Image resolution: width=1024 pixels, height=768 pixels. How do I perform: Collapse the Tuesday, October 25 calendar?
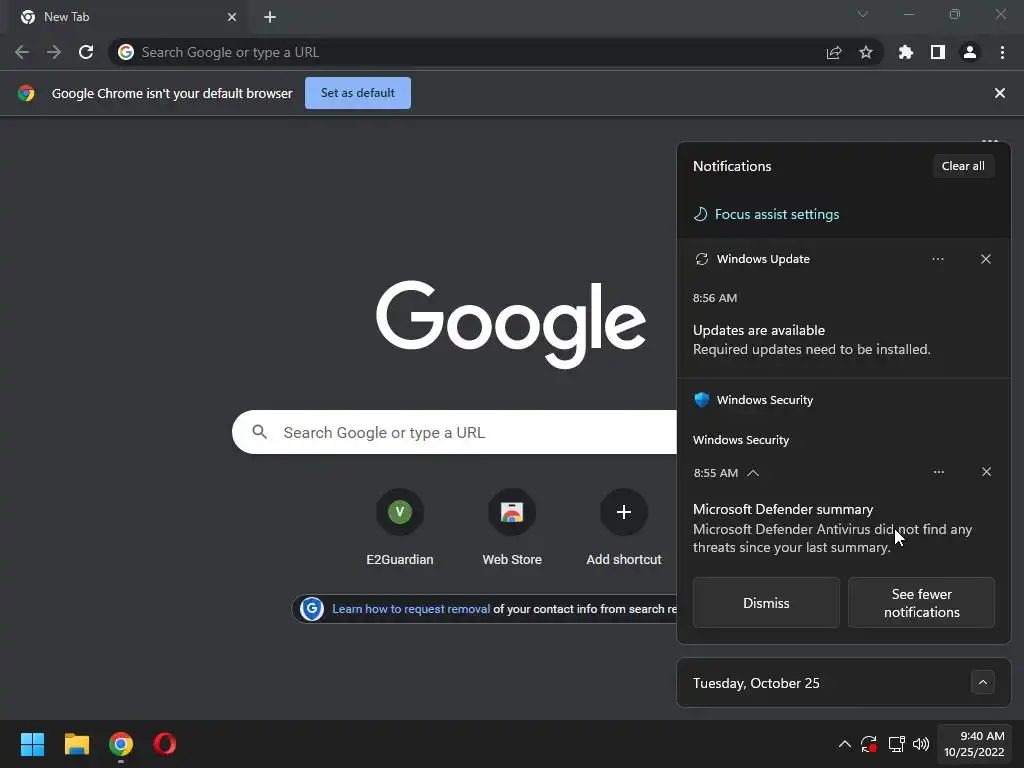click(x=983, y=682)
